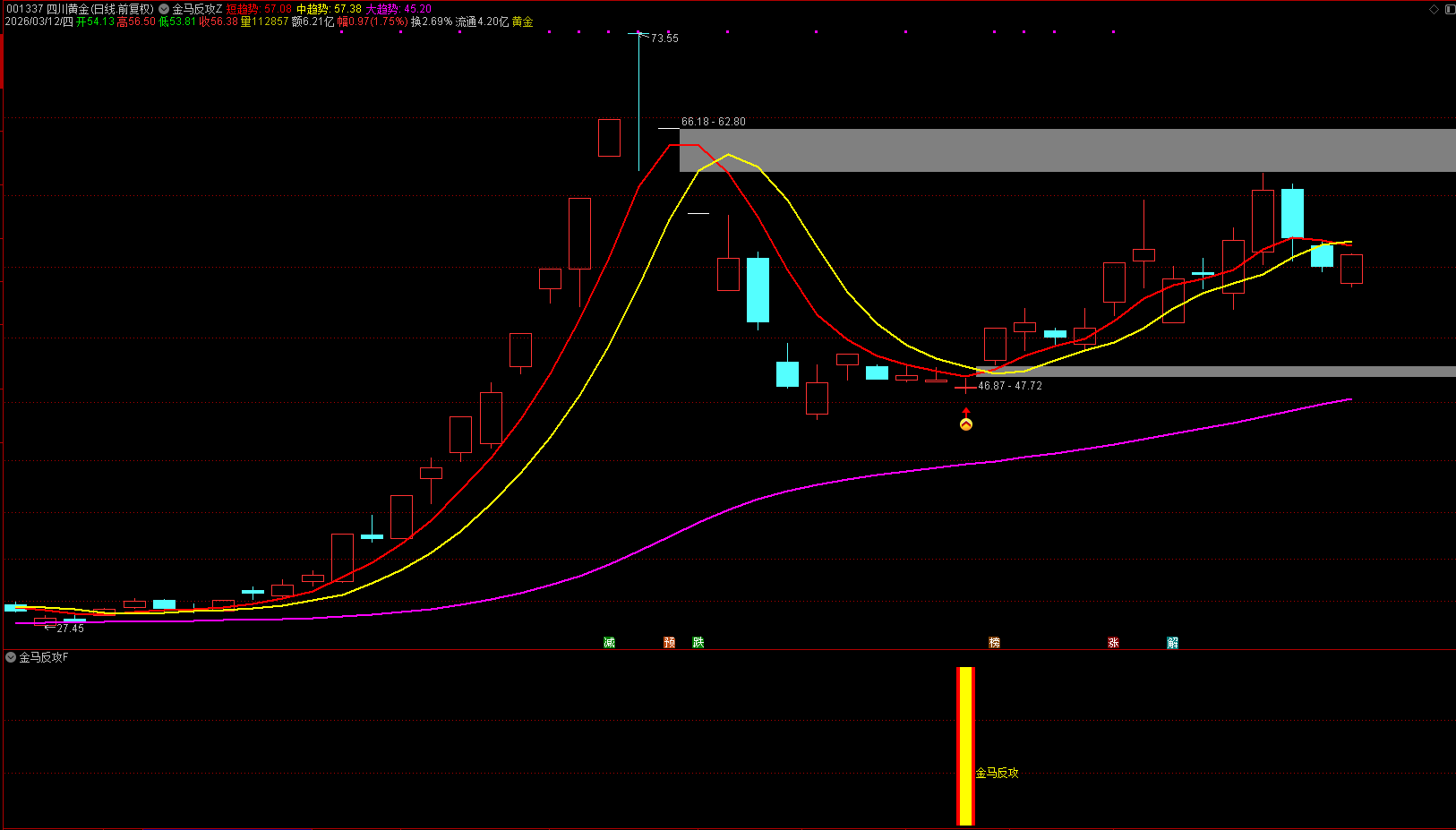1456x830 pixels.
Task: Click the 额6.21亿 turnover amount
Action: point(313,21)
